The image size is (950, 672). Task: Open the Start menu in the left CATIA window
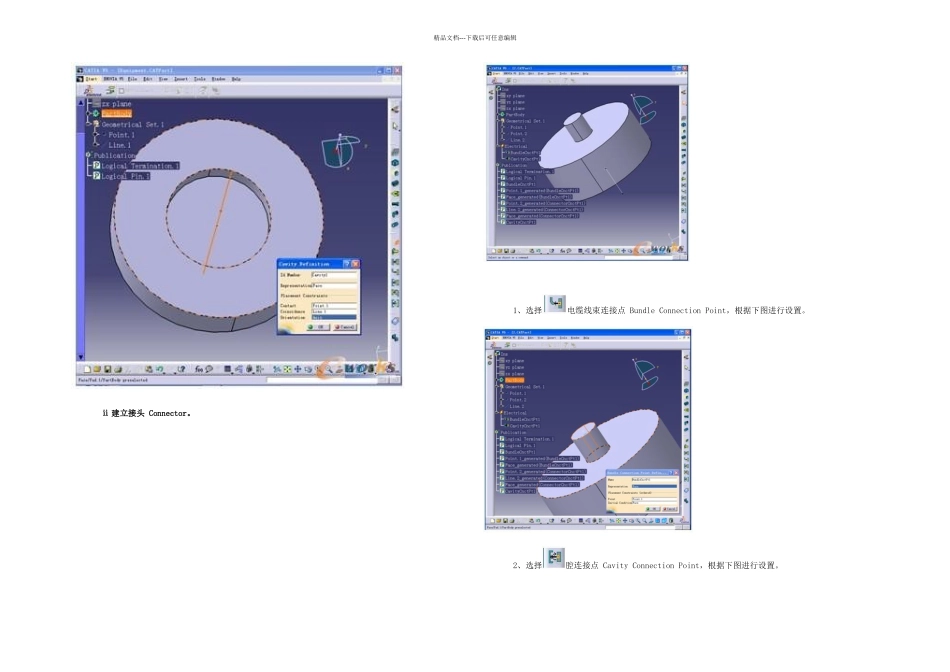[92, 79]
